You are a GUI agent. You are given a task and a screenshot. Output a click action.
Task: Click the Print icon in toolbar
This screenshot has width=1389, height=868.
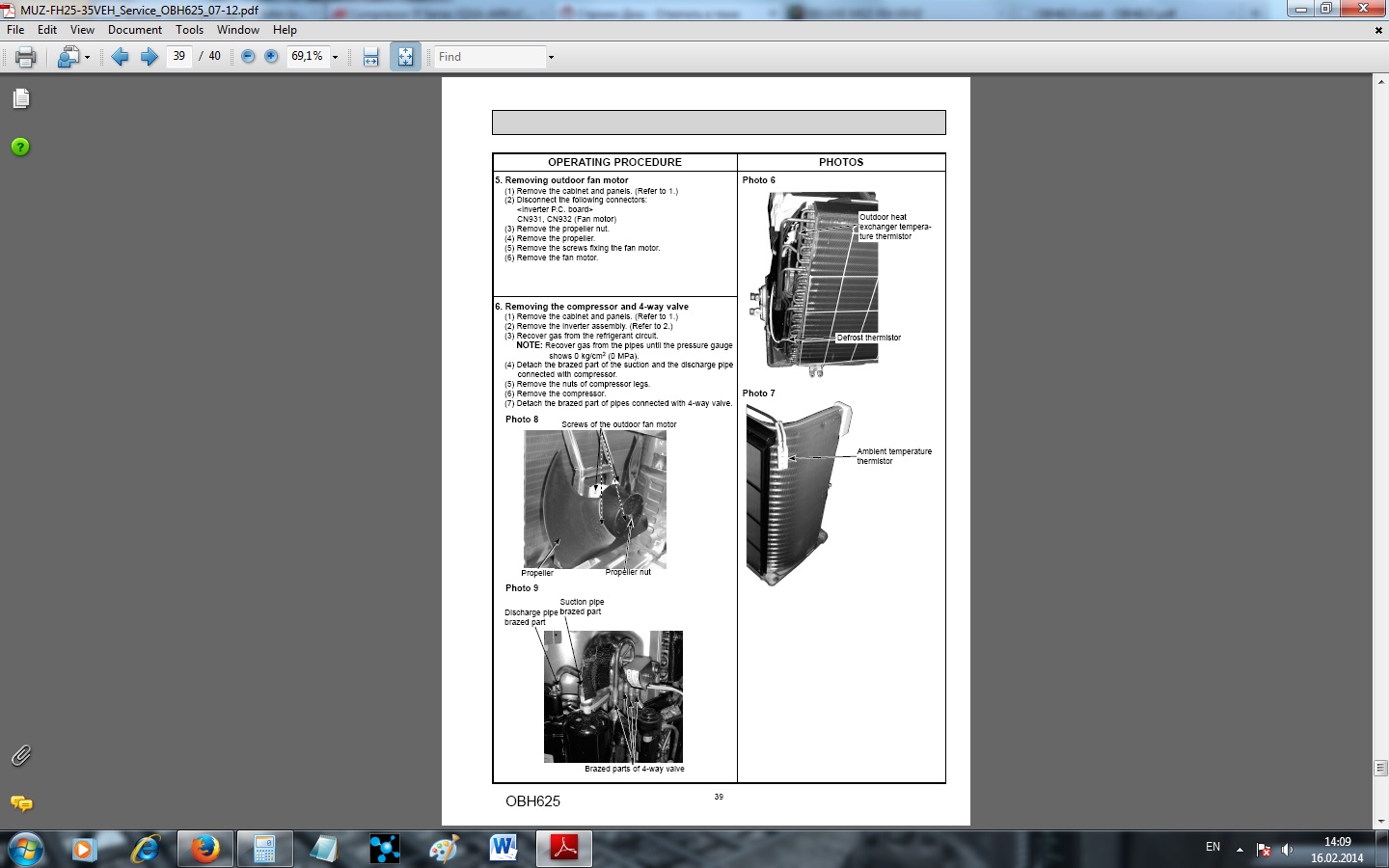(26, 57)
